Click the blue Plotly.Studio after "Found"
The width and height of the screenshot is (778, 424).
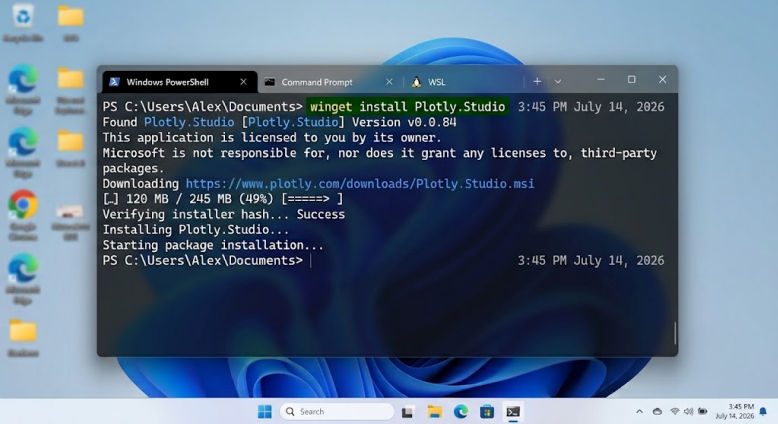click(189, 122)
